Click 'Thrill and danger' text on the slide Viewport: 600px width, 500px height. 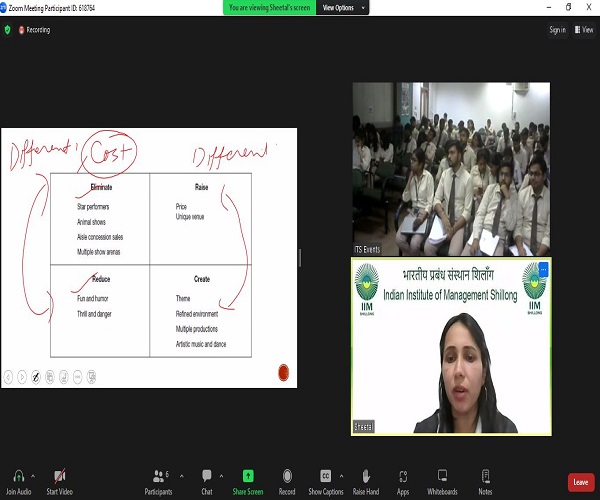[x=94, y=314]
